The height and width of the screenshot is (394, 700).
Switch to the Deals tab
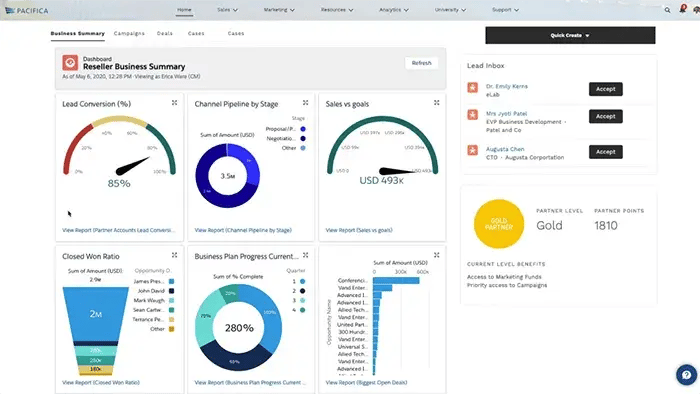[x=165, y=33]
